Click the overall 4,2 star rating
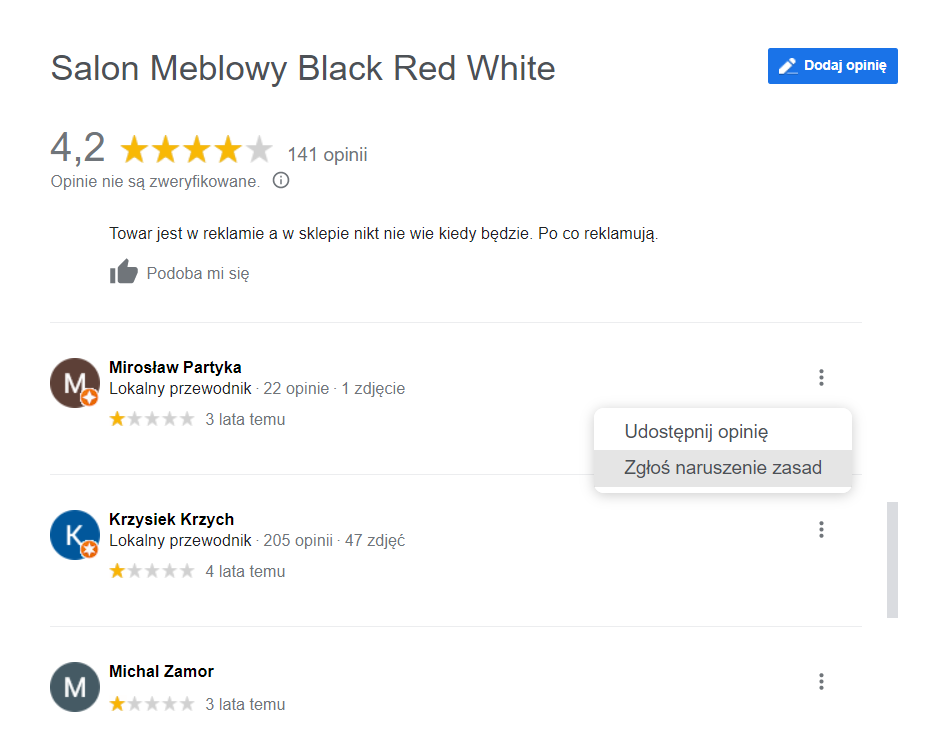This screenshot has width=934, height=748. coord(197,149)
